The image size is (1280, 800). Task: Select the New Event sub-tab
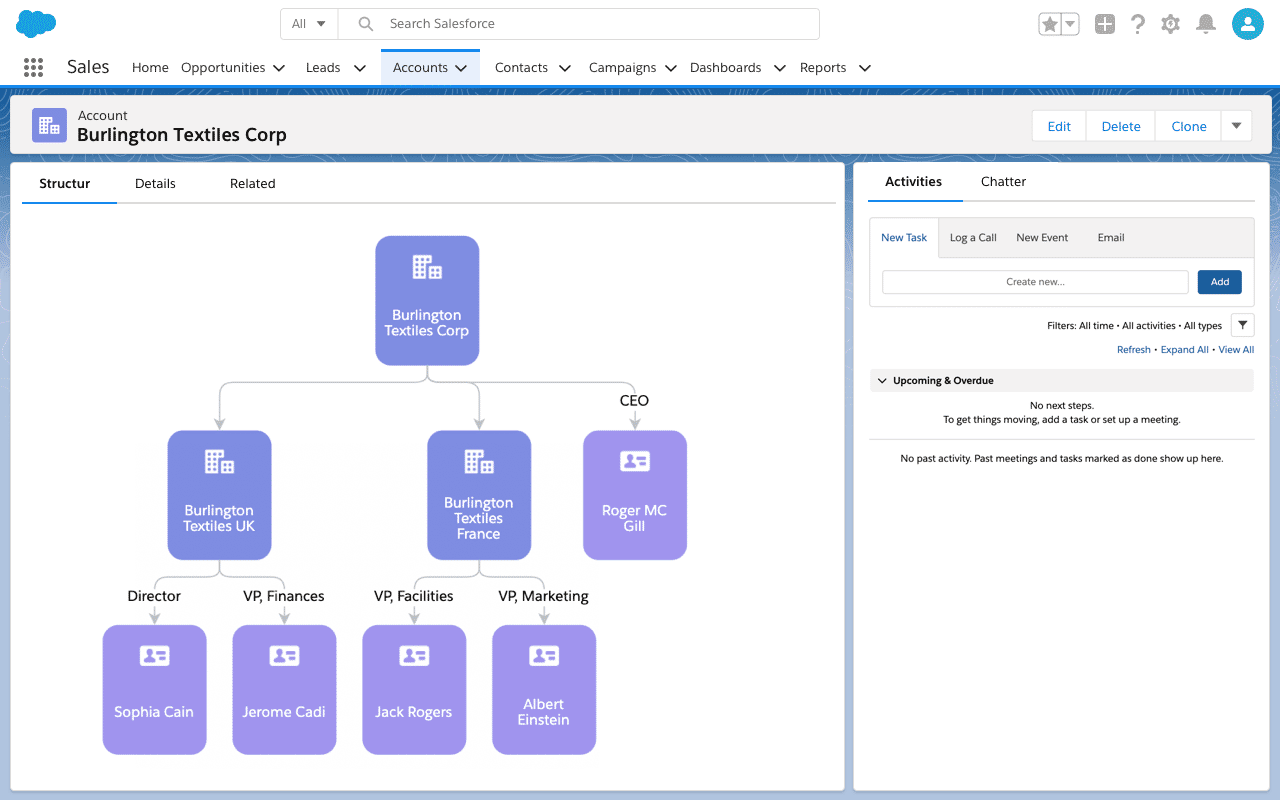click(1042, 238)
